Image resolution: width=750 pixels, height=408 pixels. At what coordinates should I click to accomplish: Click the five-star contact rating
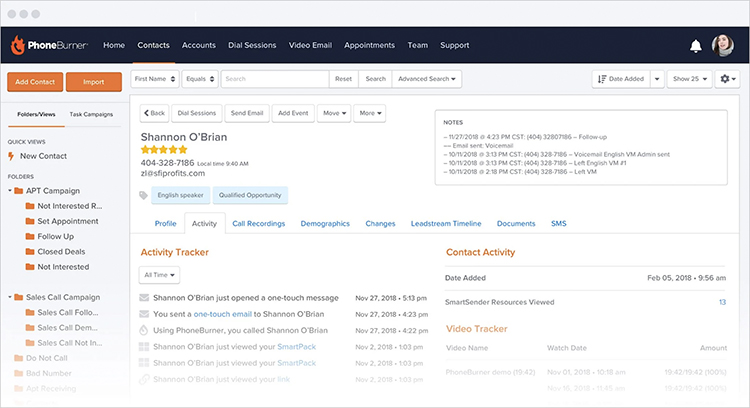pos(164,150)
